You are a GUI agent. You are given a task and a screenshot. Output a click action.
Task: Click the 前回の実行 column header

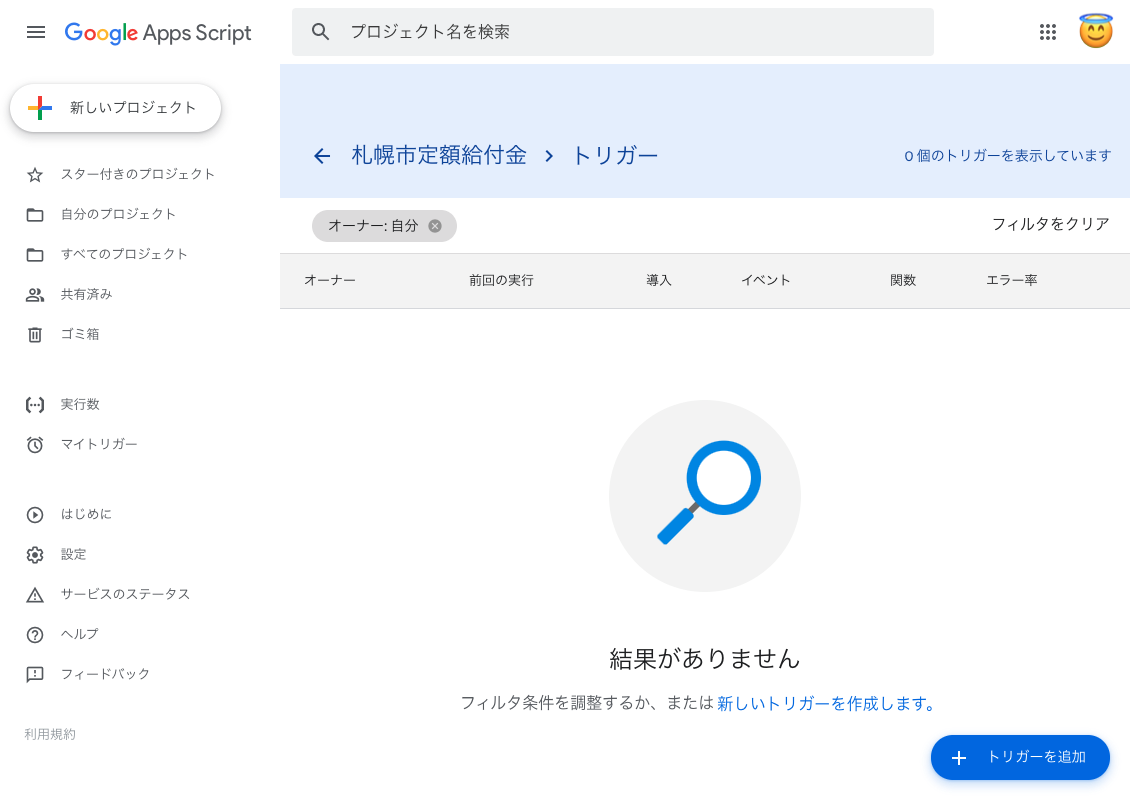pos(502,280)
